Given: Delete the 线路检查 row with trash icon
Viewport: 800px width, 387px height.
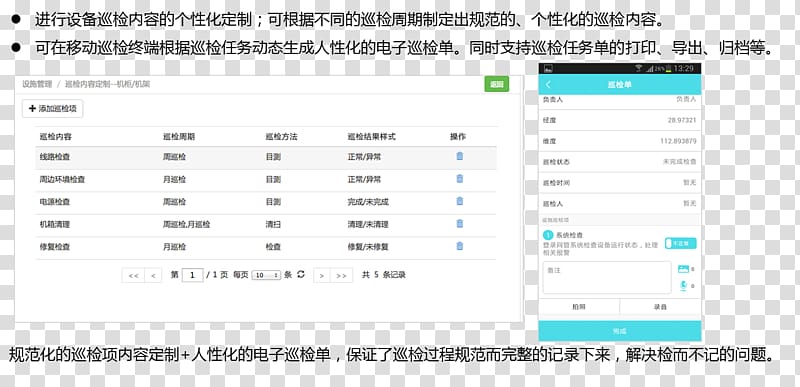Looking at the screenshot, I should [x=460, y=156].
